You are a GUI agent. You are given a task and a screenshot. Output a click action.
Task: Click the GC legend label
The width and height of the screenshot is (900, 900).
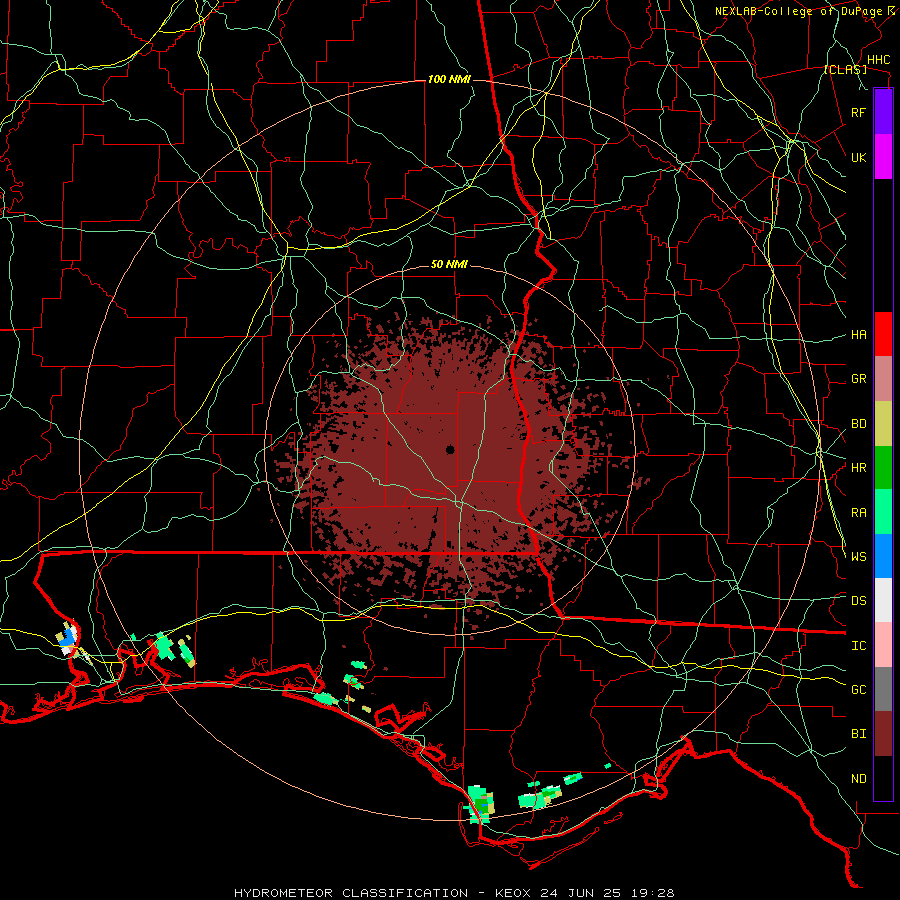pyautogui.click(x=859, y=689)
